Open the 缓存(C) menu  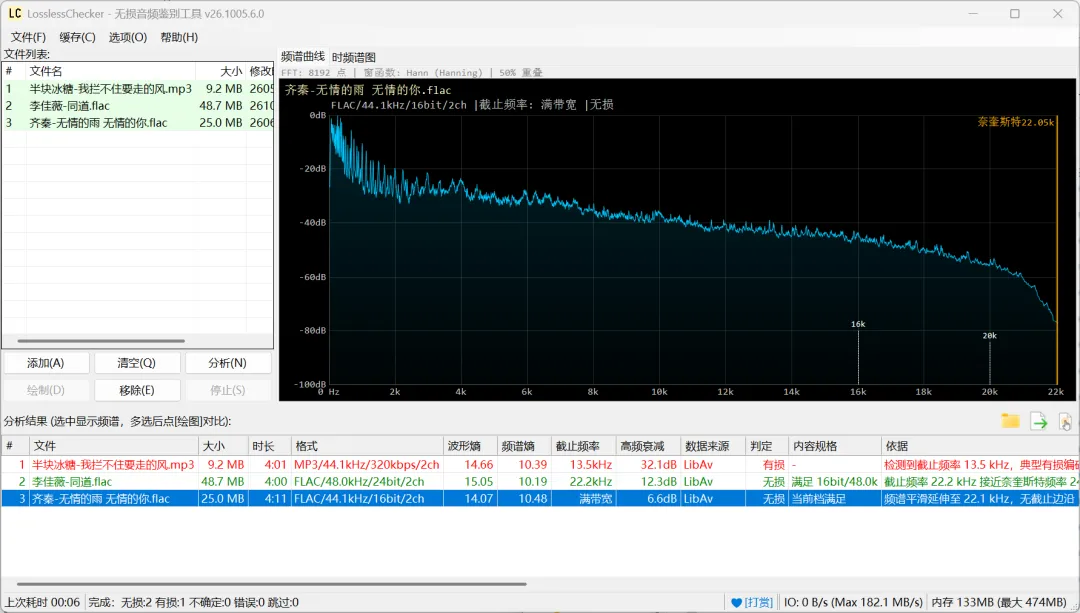click(77, 37)
